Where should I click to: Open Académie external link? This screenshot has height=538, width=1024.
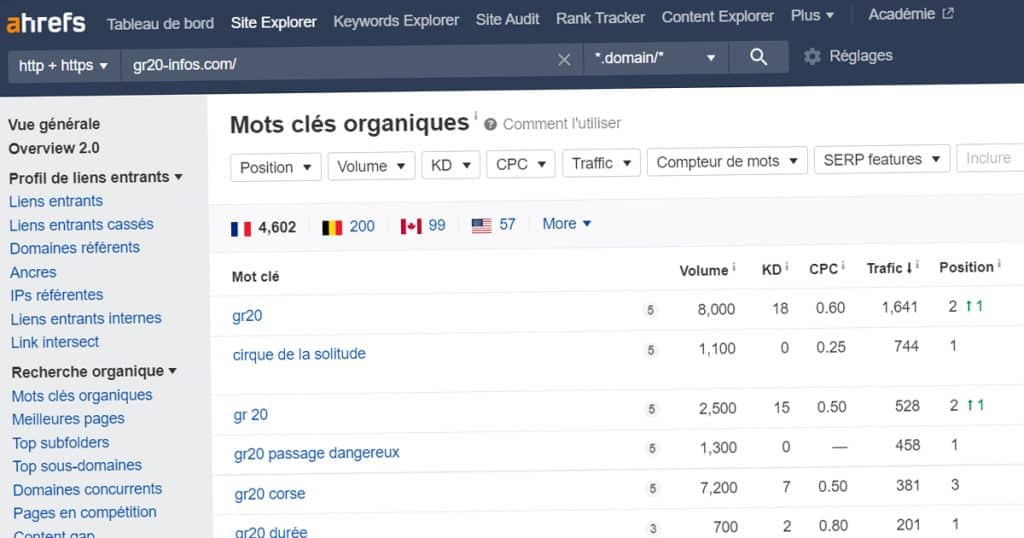click(x=910, y=14)
